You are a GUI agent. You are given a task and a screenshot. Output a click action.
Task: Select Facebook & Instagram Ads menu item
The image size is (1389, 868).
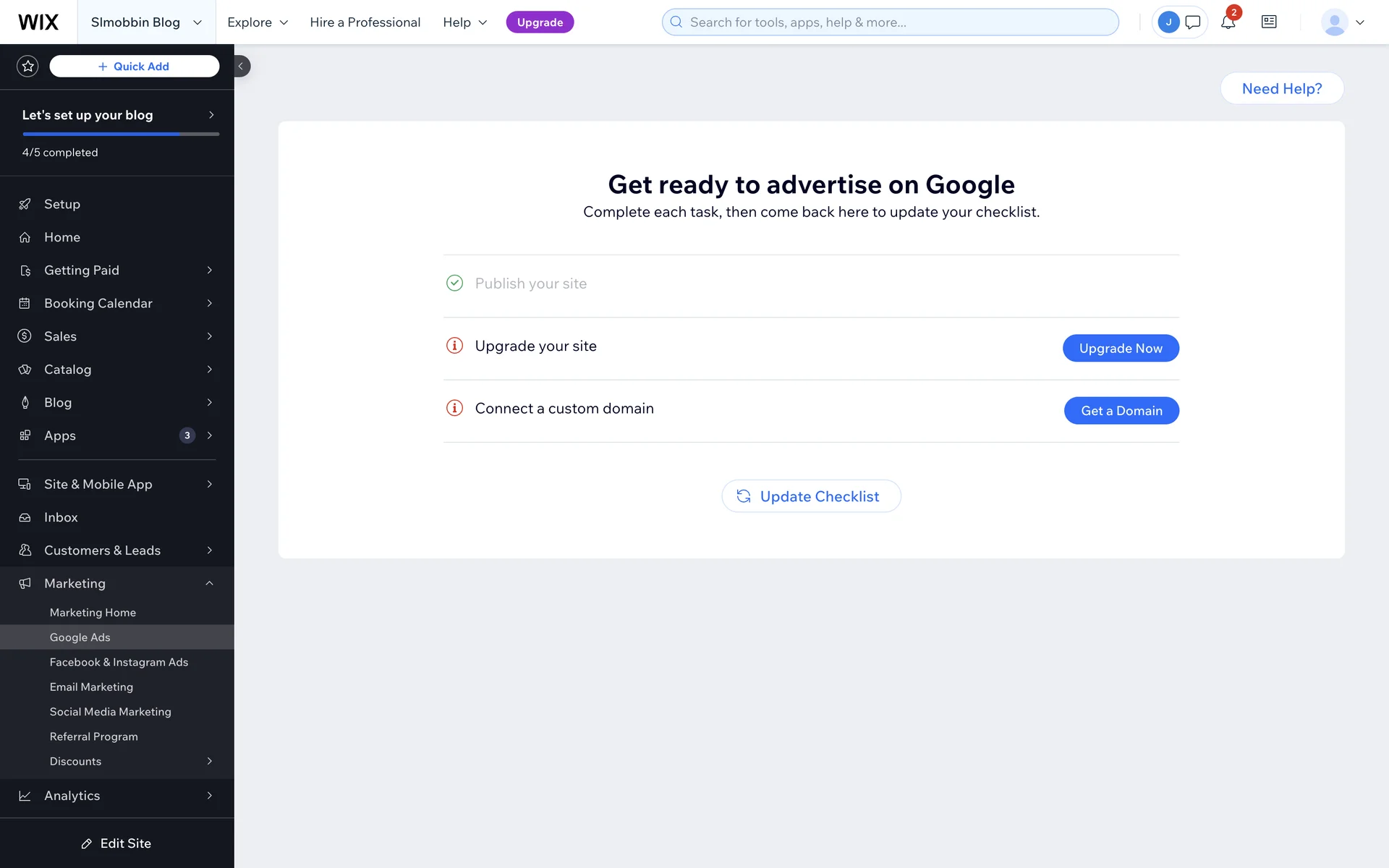point(119,662)
